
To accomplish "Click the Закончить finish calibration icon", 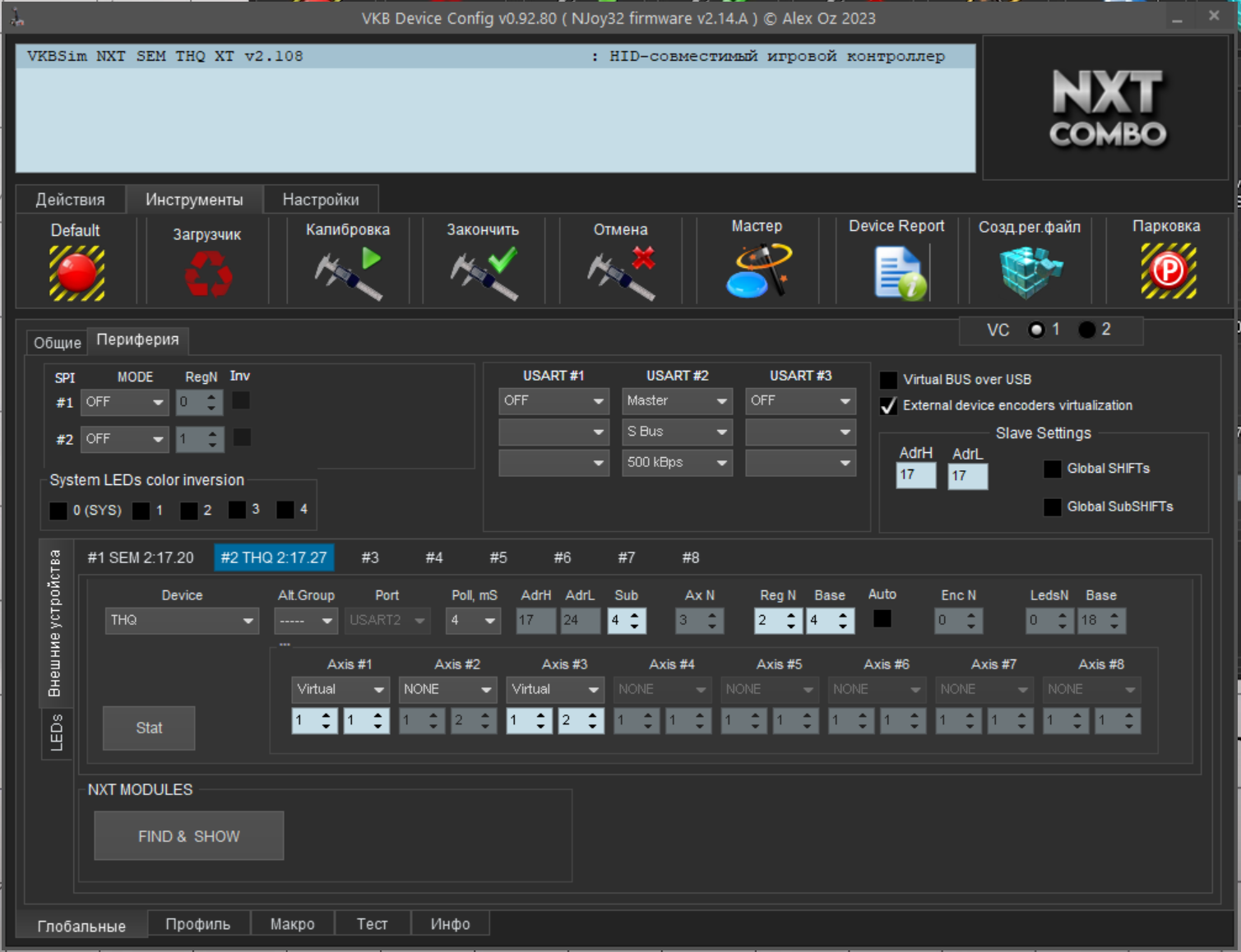I will click(484, 273).
